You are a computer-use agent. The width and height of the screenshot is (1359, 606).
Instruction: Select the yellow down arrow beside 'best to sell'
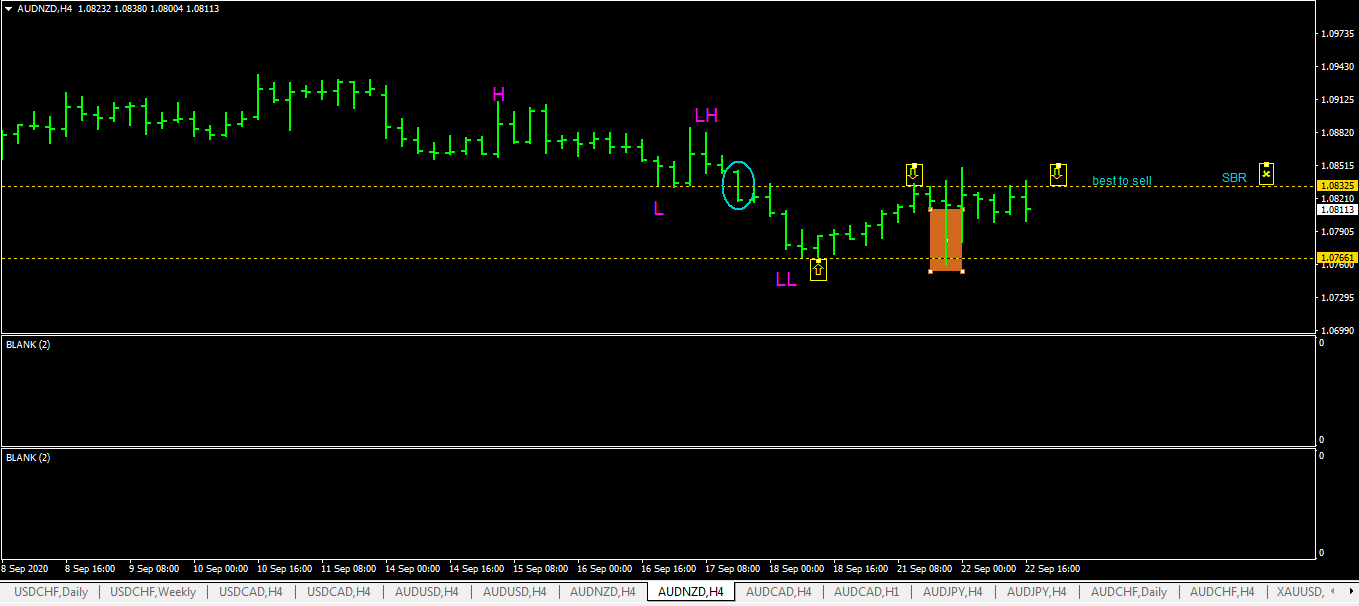click(x=1058, y=175)
